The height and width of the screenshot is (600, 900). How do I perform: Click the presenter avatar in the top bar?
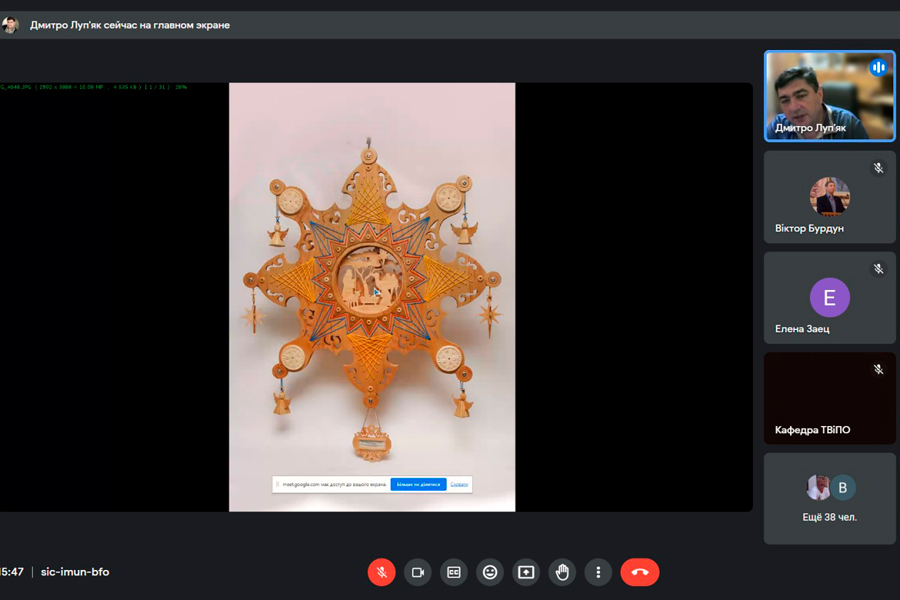(x=10, y=25)
